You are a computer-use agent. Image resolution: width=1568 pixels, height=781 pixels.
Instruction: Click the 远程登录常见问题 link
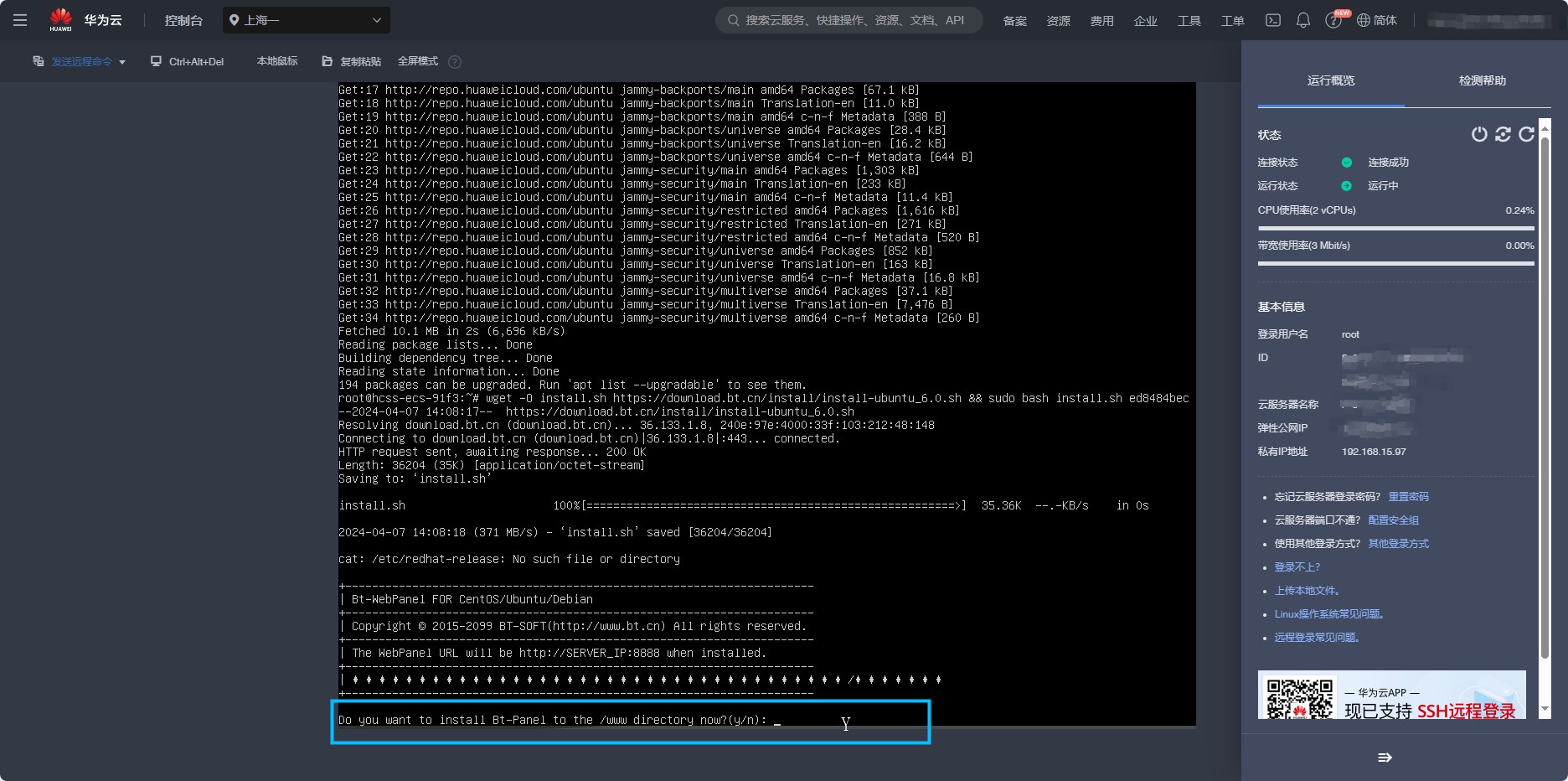coord(1318,638)
